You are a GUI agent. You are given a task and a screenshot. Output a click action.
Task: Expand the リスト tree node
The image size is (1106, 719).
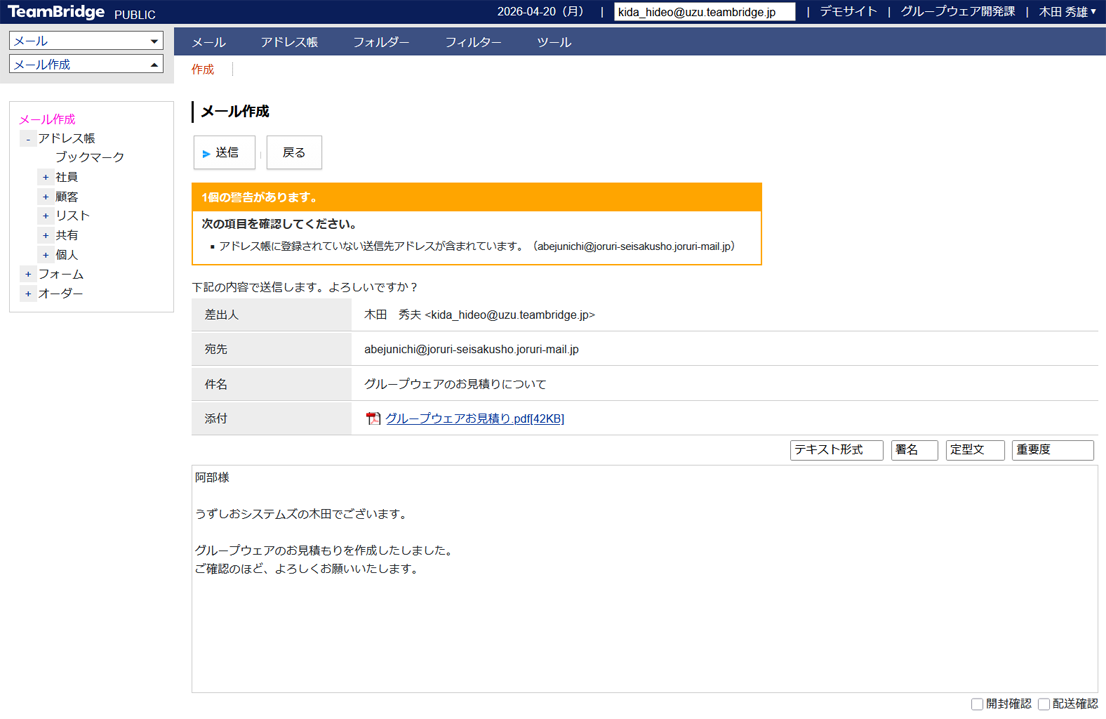point(46,216)
